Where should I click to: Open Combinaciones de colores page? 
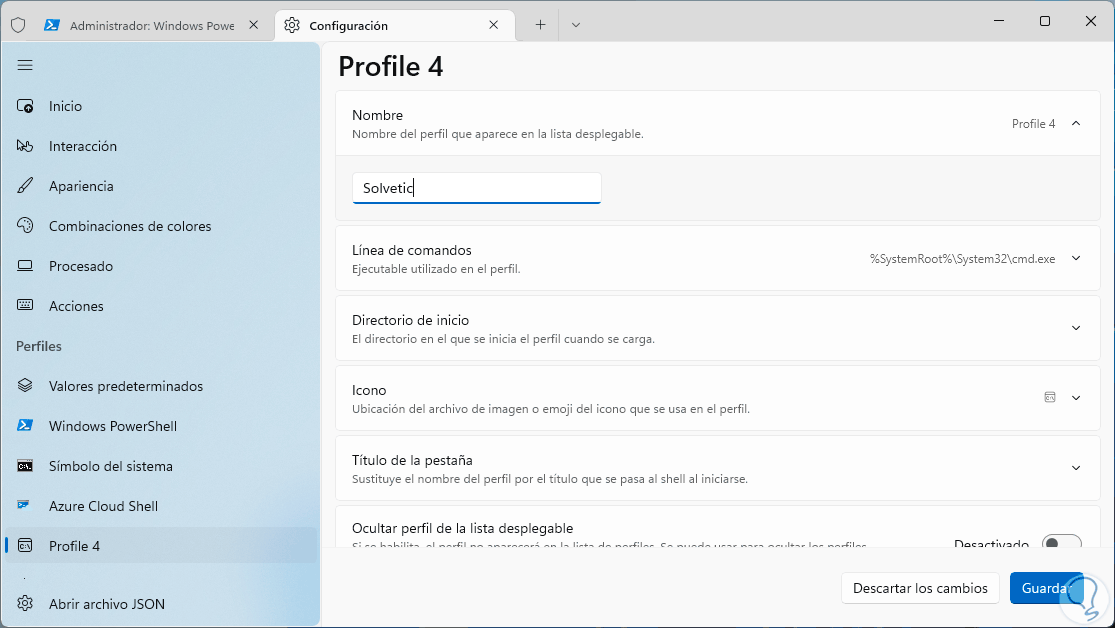pos(130,226)
